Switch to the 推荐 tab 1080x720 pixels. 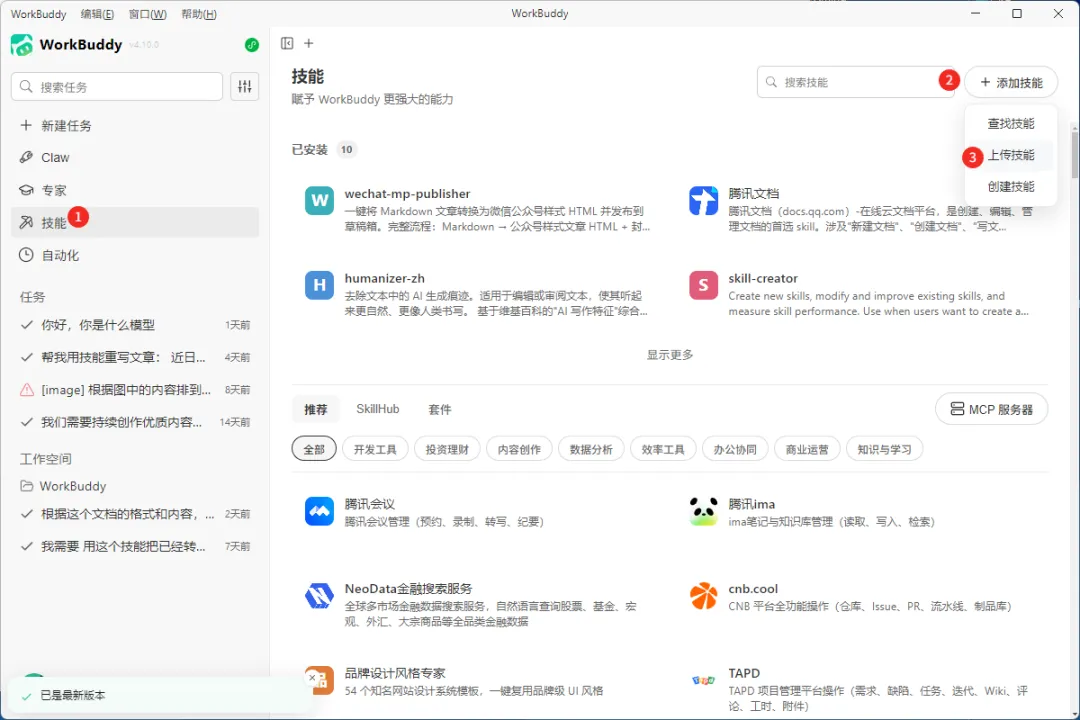(x=315, y=409)
